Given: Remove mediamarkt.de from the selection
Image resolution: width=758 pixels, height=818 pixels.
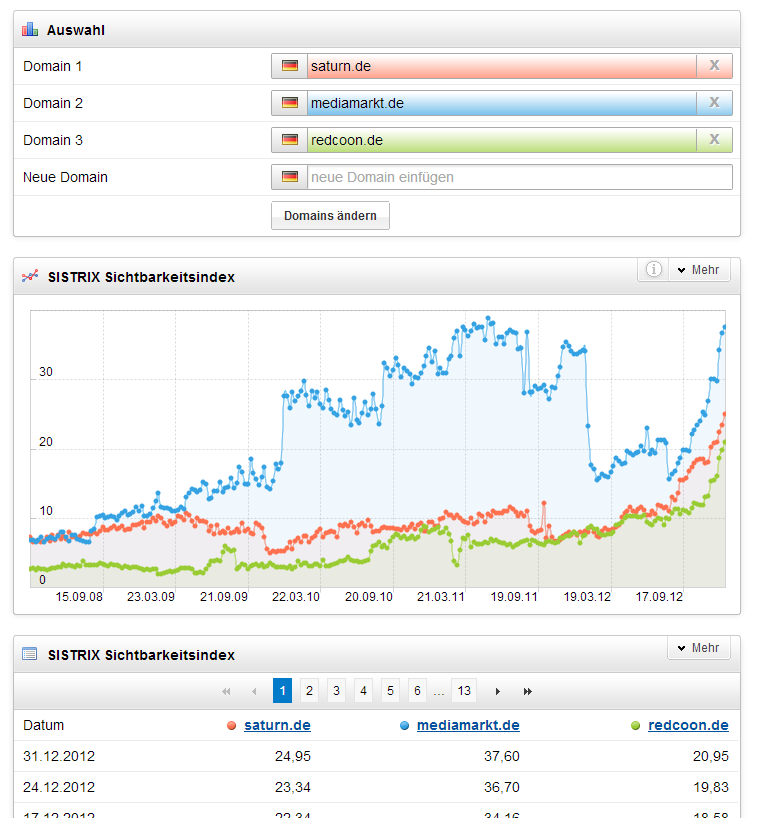Looking at the screenshot, I should 714,103.
